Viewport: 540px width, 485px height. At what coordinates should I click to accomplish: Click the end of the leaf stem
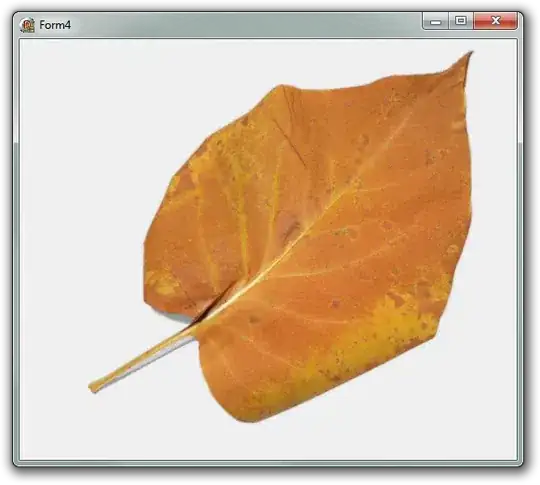point(94,387)
